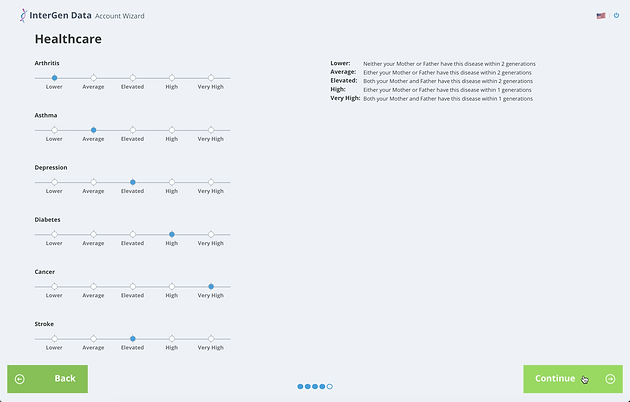Select Lower for Depression
630x402 pixels.
pyautogui.click(x=54, y=182)
